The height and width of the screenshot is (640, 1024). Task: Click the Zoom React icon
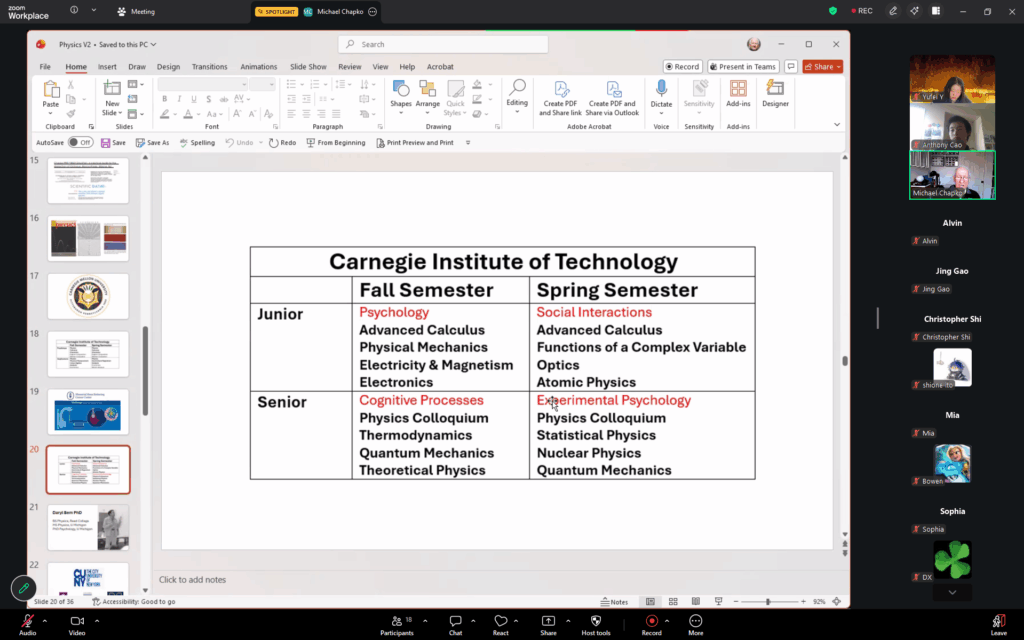coord(500,621)
